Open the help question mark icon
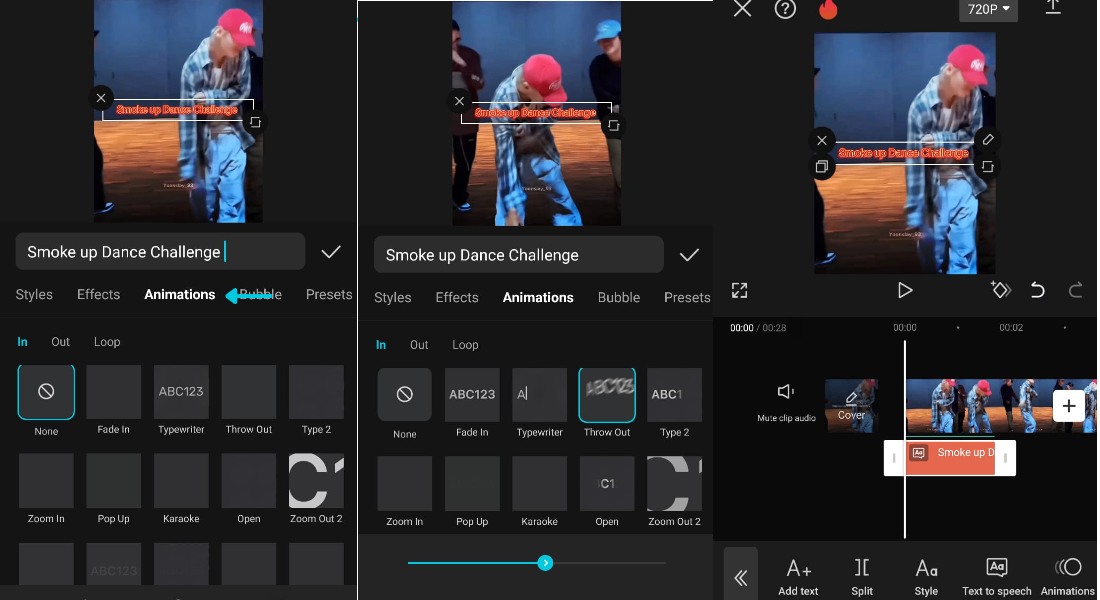 (x=785, y=9)
